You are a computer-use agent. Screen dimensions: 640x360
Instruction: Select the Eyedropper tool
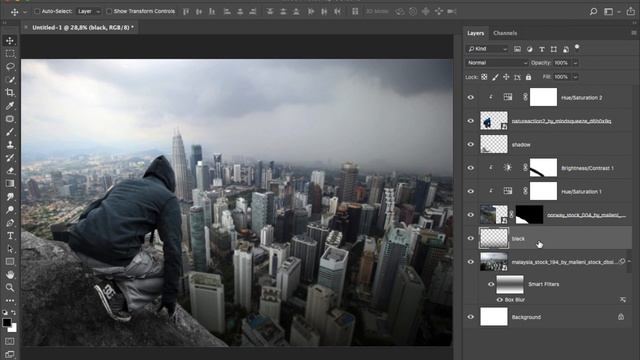(x=10, y=106)
